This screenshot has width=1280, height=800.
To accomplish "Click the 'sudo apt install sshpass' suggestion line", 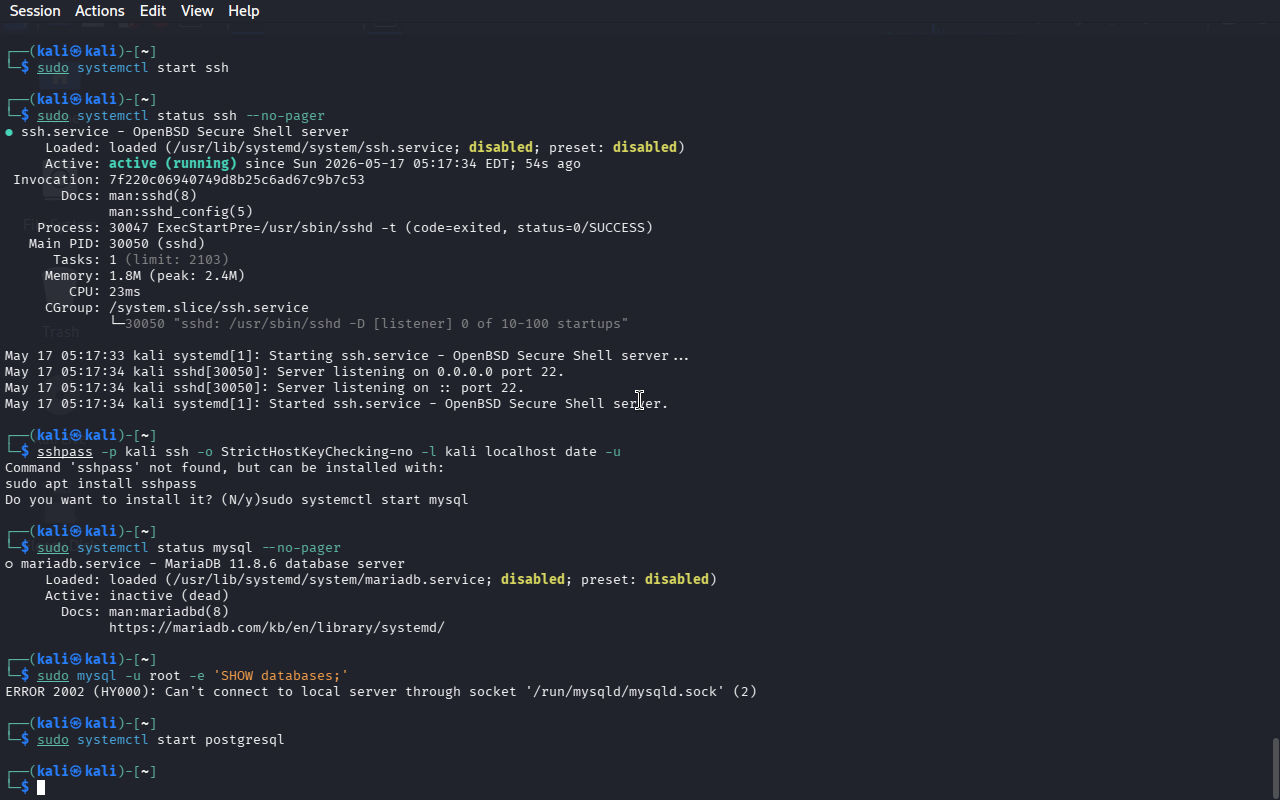I will 101,484.
